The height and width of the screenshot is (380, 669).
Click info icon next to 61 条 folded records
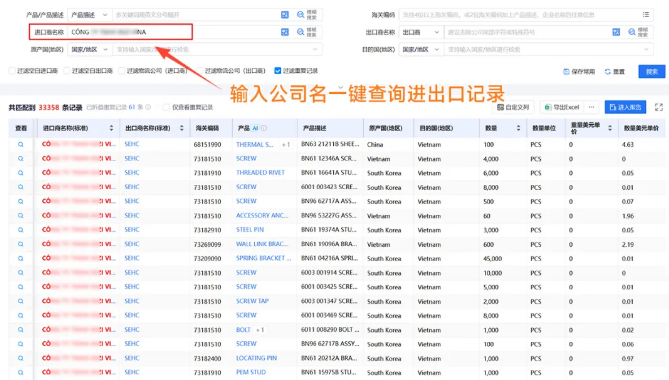(148, 107)
